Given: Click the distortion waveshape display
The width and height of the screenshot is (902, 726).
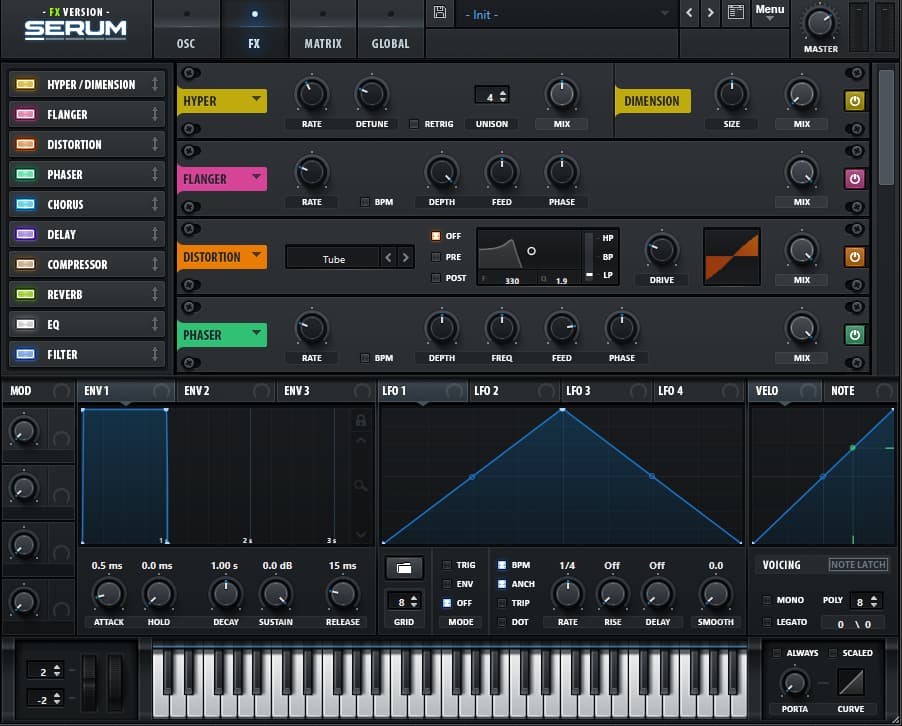Looking at the screenshot, I should (732, 257).
